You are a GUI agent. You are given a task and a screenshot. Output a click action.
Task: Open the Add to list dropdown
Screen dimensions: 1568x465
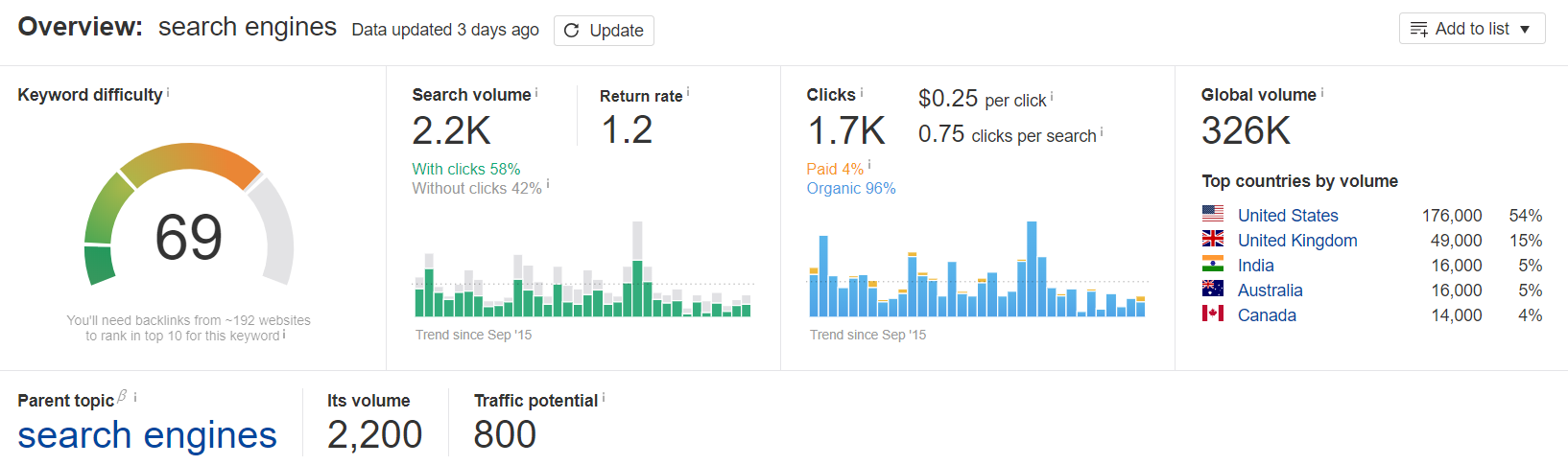pyautogui.click(x=1471, y=29)
